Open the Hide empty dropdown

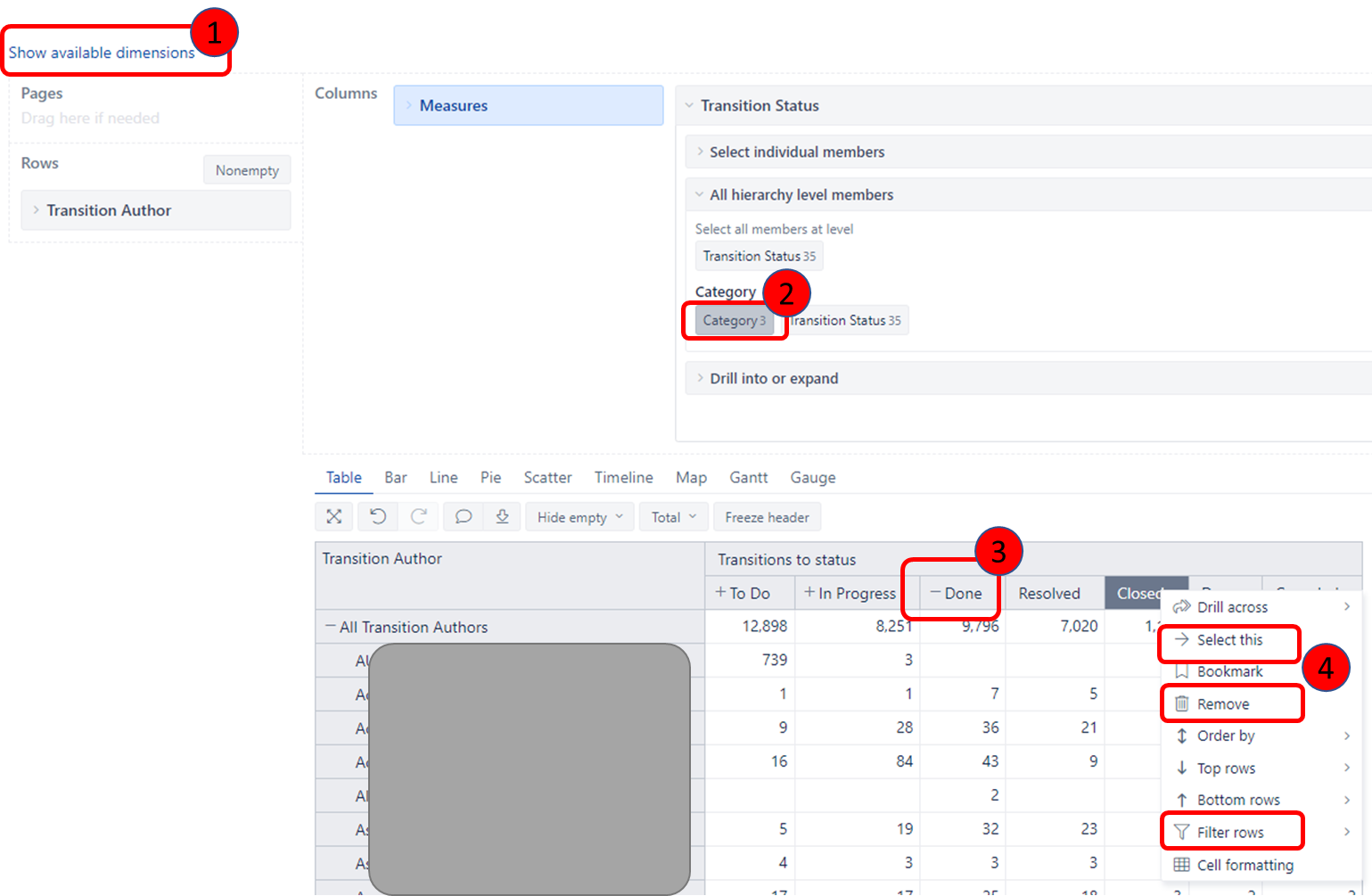click(x=579, y=517)
